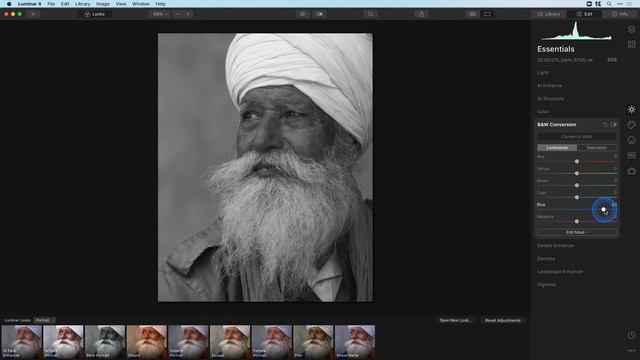The height and width of the screenshot is (360, 640).
Task: Open the Layers panel icon
Action: pyautogui.click(x=631, y=29)
